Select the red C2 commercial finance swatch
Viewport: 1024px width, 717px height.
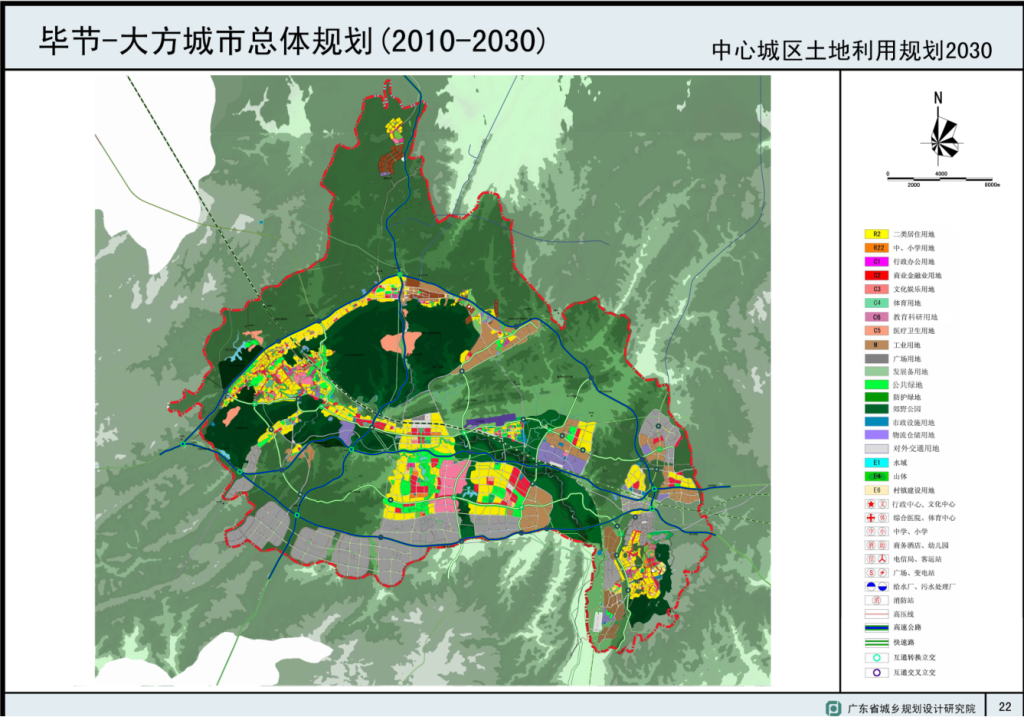point(877,275)
